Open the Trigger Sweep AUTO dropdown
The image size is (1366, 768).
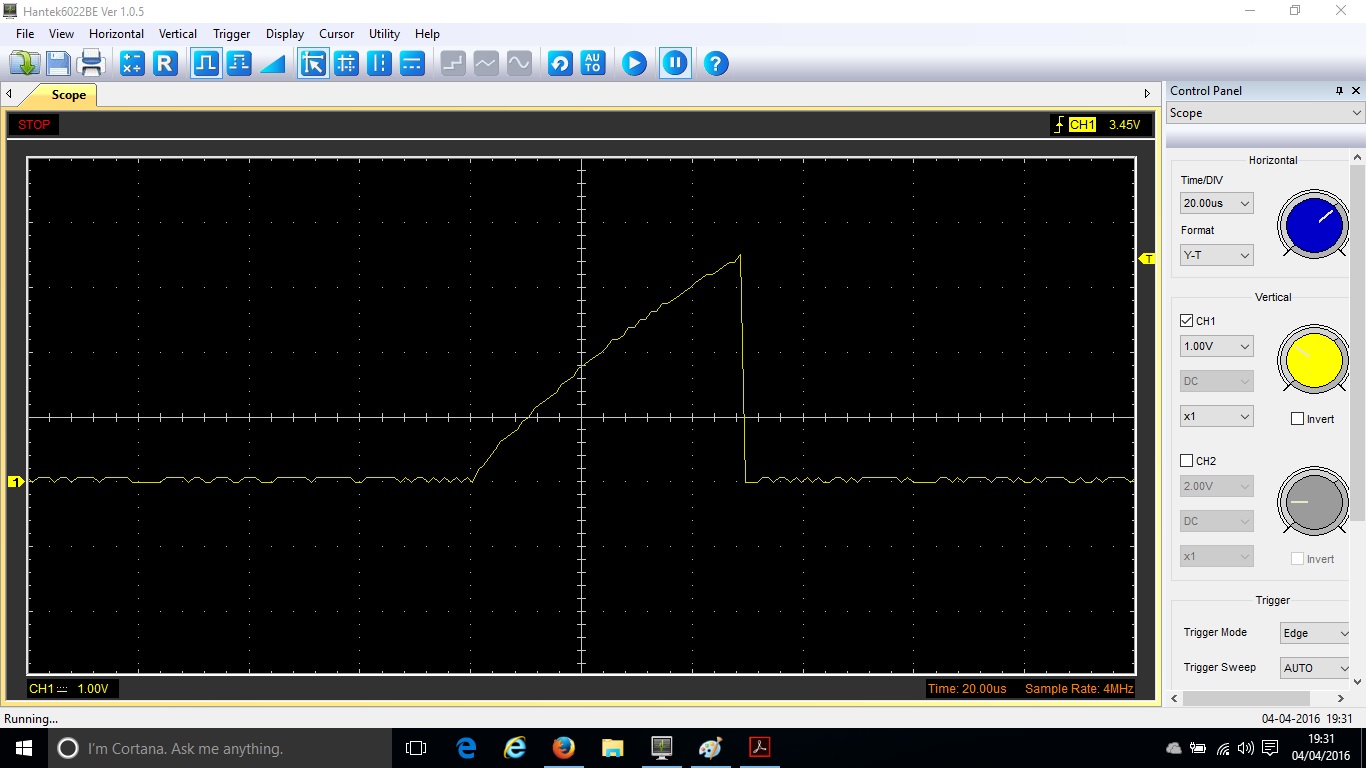[1315, 668]
